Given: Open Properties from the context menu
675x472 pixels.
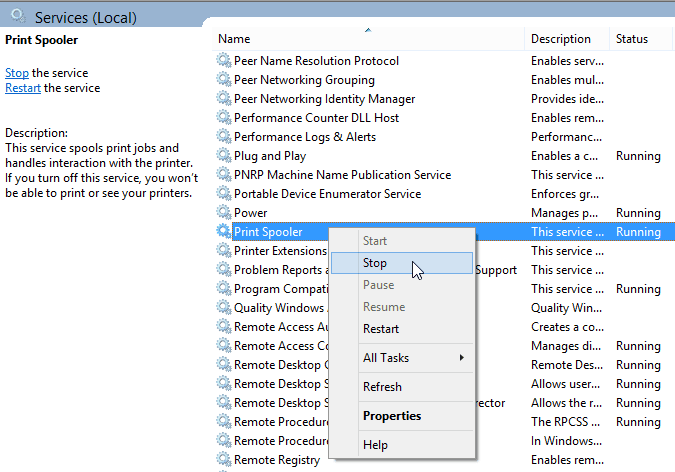Looking at the screenshot, I should coord(392,416).
